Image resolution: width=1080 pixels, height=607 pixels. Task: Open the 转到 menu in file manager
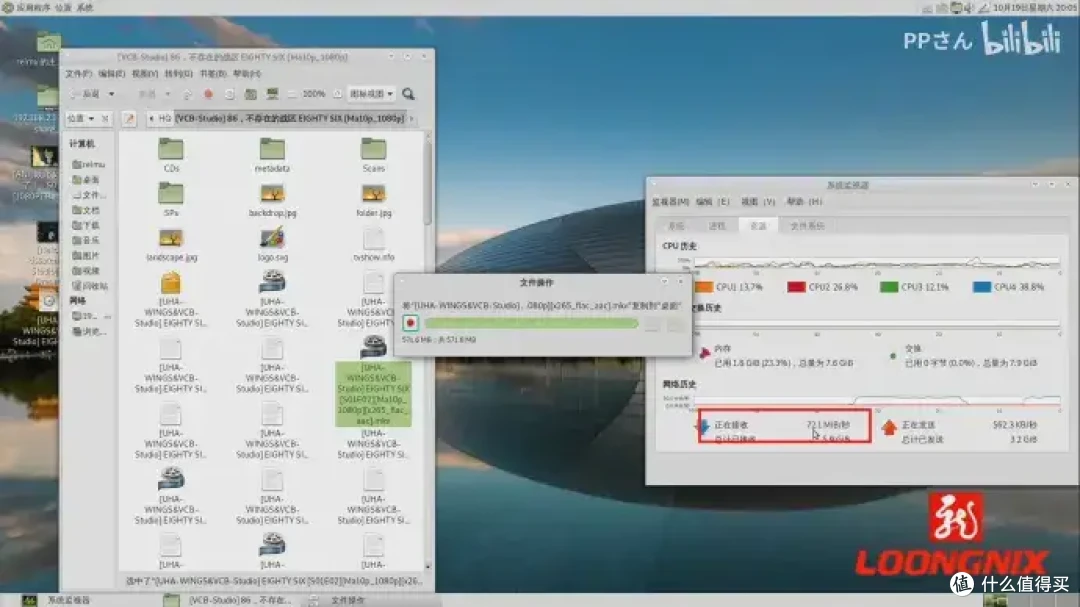click(178, 74)
